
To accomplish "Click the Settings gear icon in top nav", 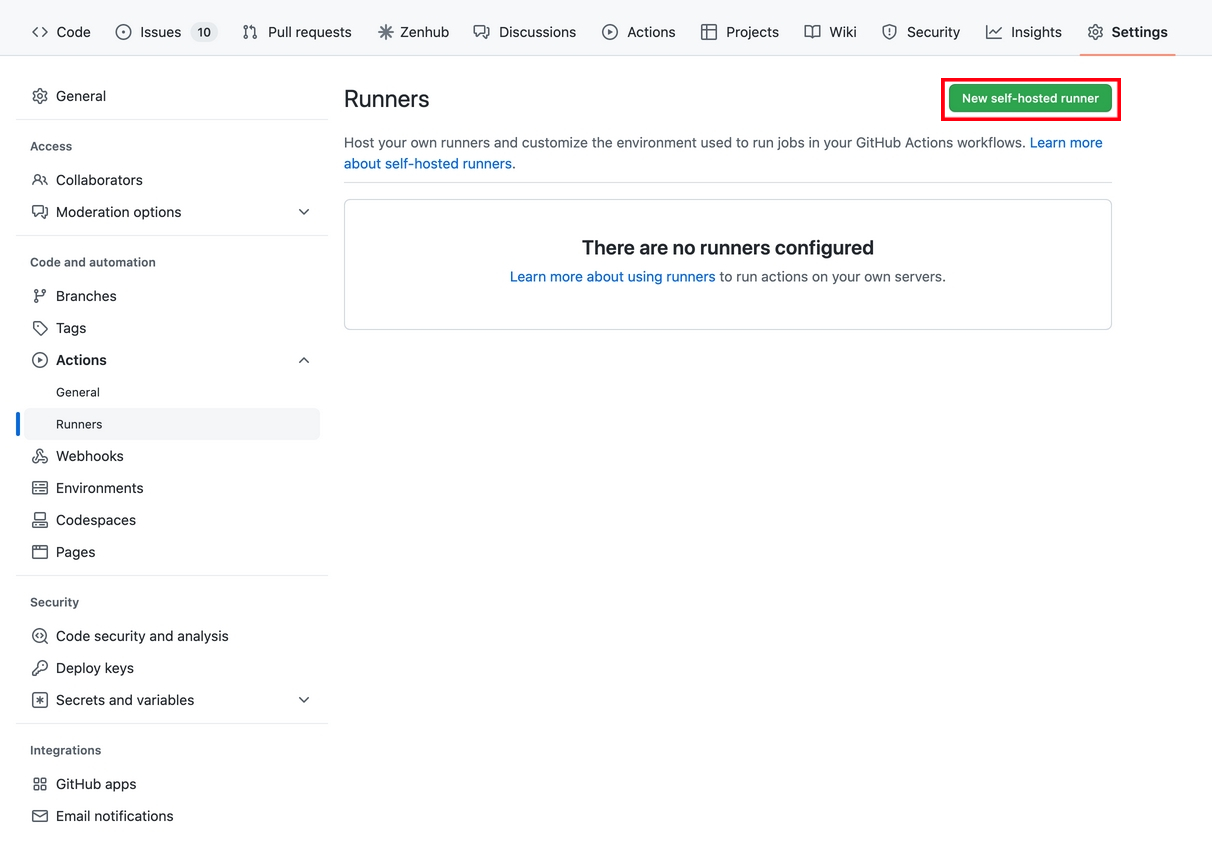I will [x=1096, y=32].
